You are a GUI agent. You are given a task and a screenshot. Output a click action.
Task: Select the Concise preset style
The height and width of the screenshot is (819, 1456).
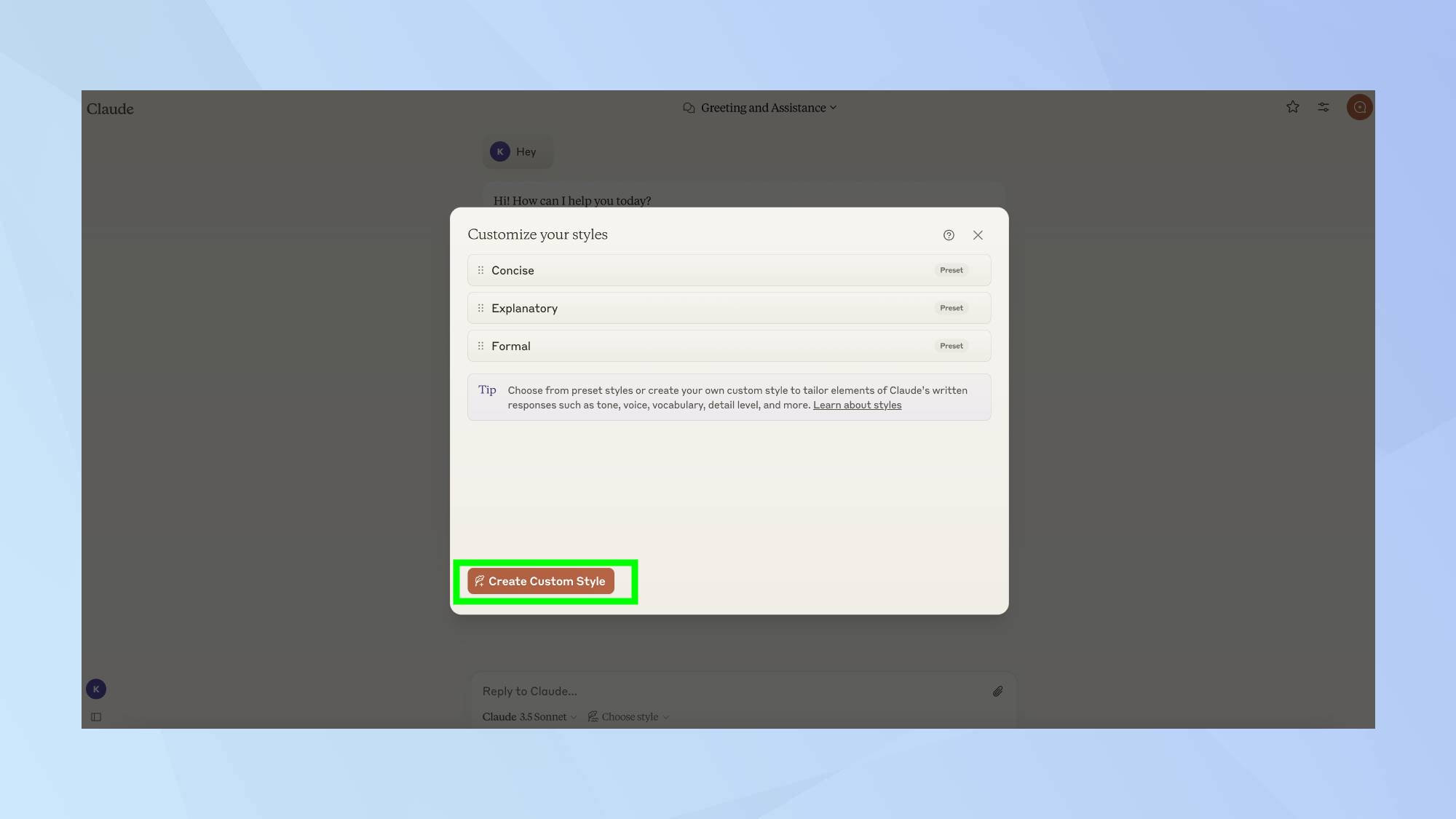tap(728, 270)
